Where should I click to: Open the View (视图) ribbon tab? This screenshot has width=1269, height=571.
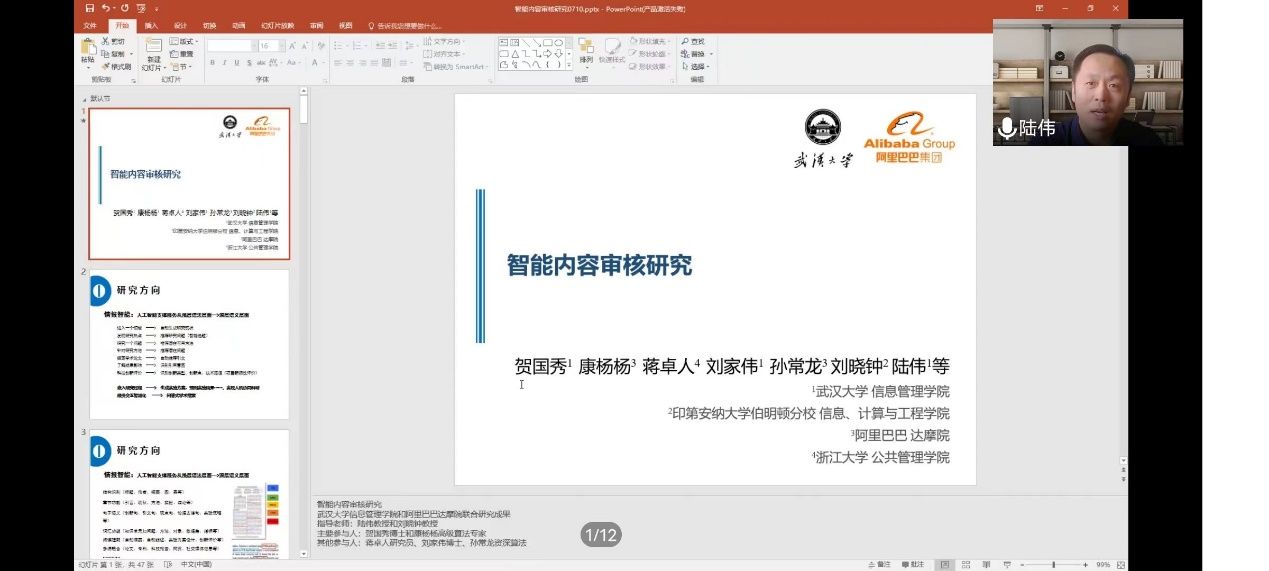[345, 25]
